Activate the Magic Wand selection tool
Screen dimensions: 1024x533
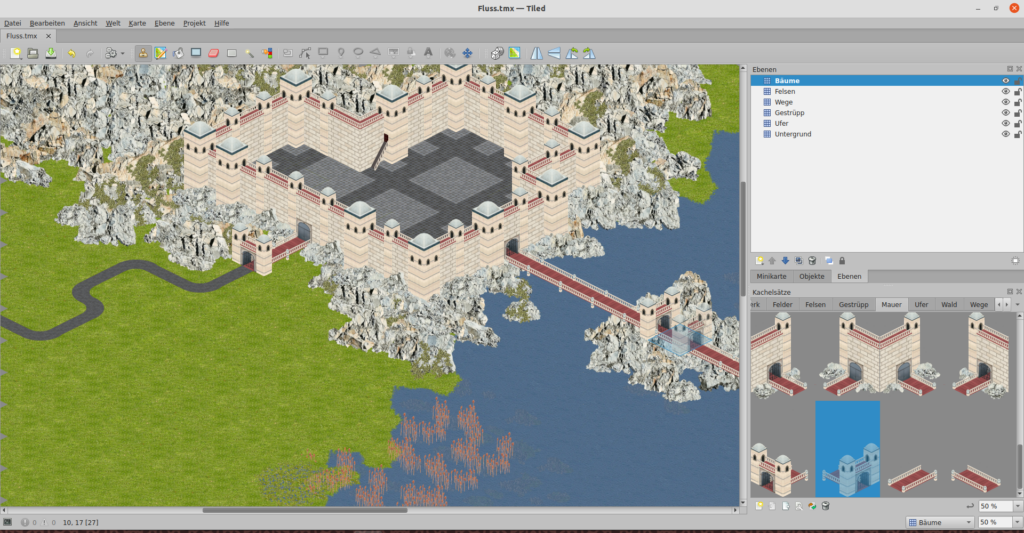(x=250, y=52)
